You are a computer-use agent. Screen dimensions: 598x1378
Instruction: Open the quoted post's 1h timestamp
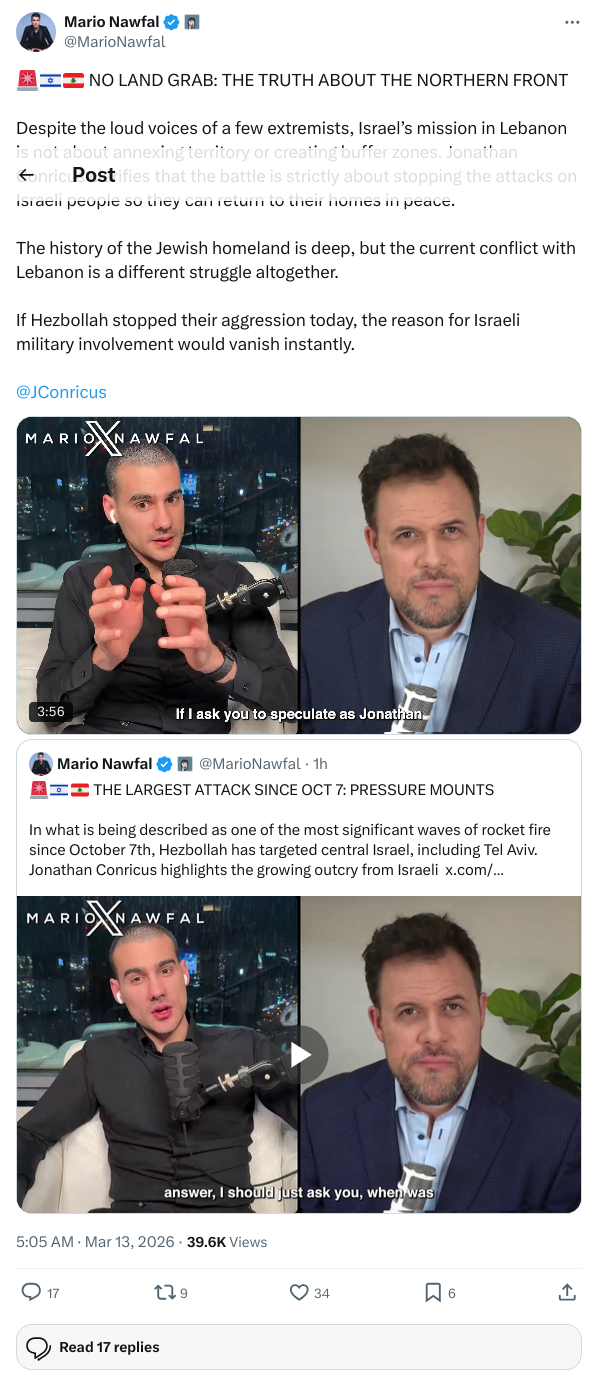(x=320, y=764)
